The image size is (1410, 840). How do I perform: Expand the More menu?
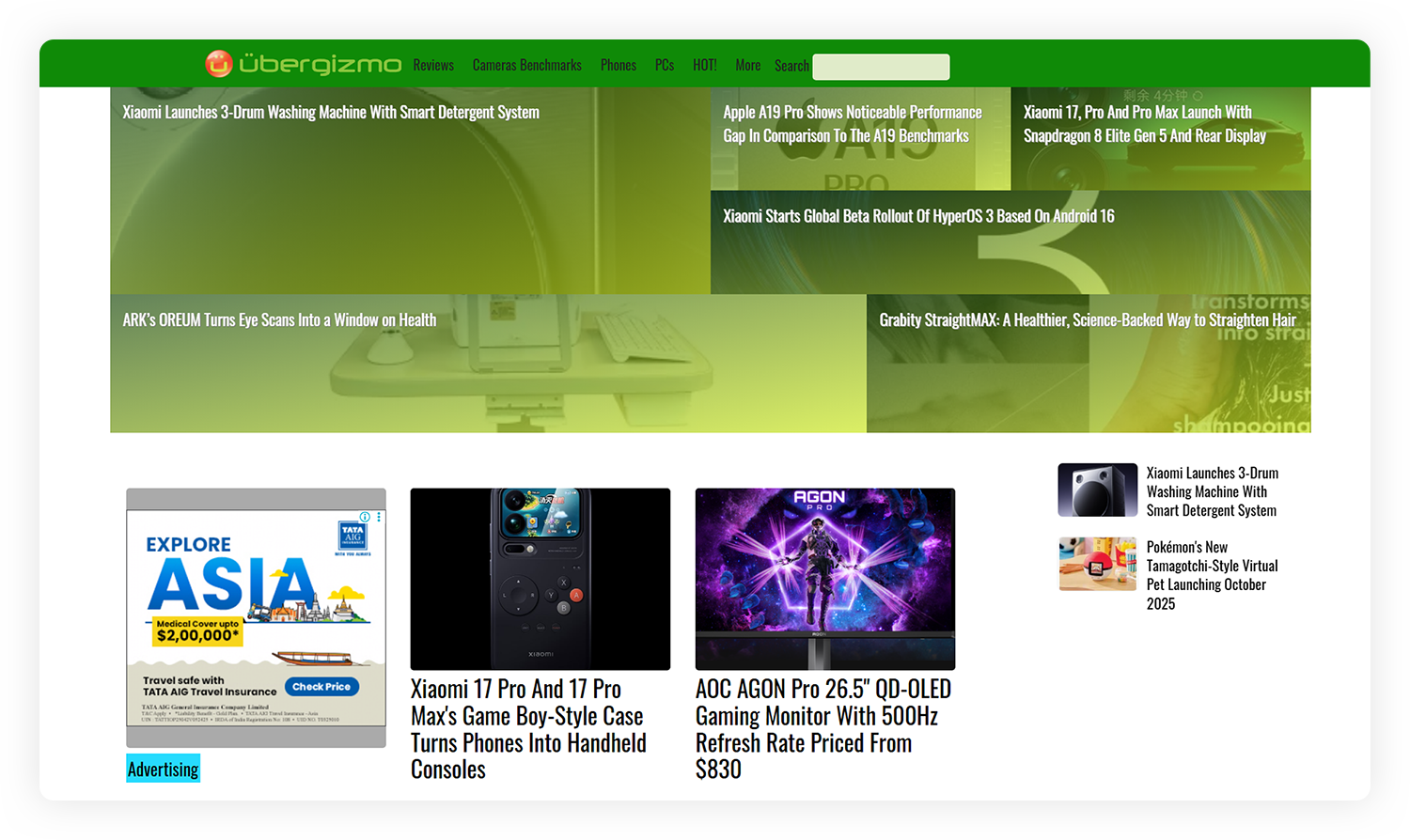(747, 66)
